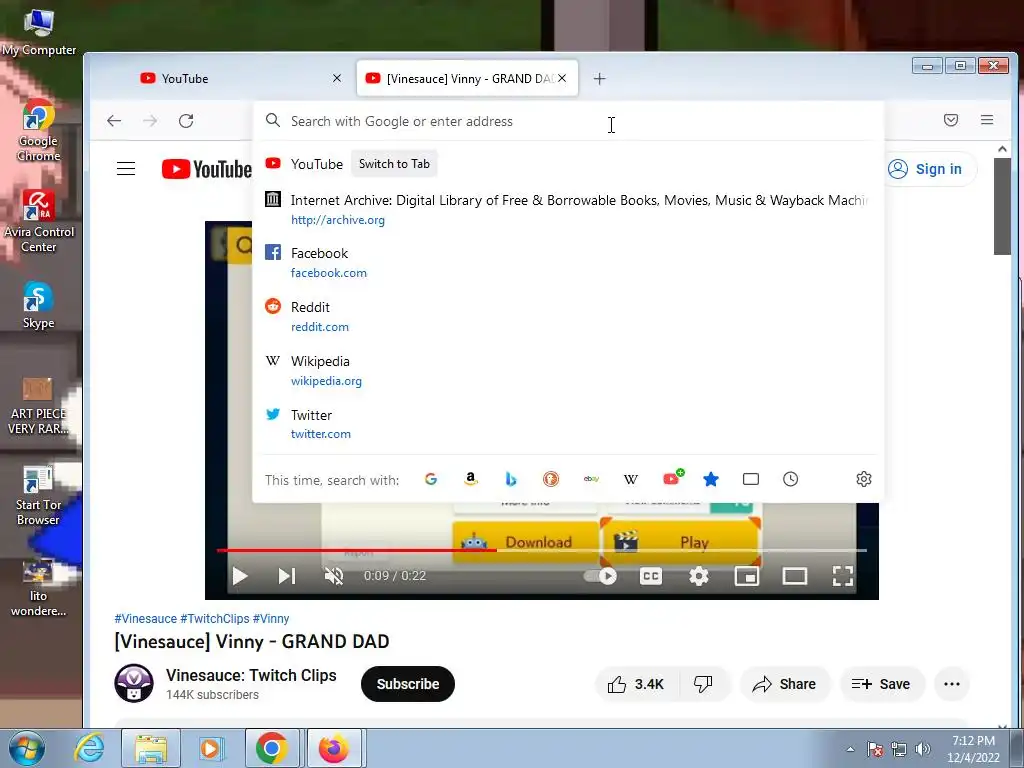Screen dimensions: 1024x768
Task: Search open tabs icon
Action: coord(751,479)
